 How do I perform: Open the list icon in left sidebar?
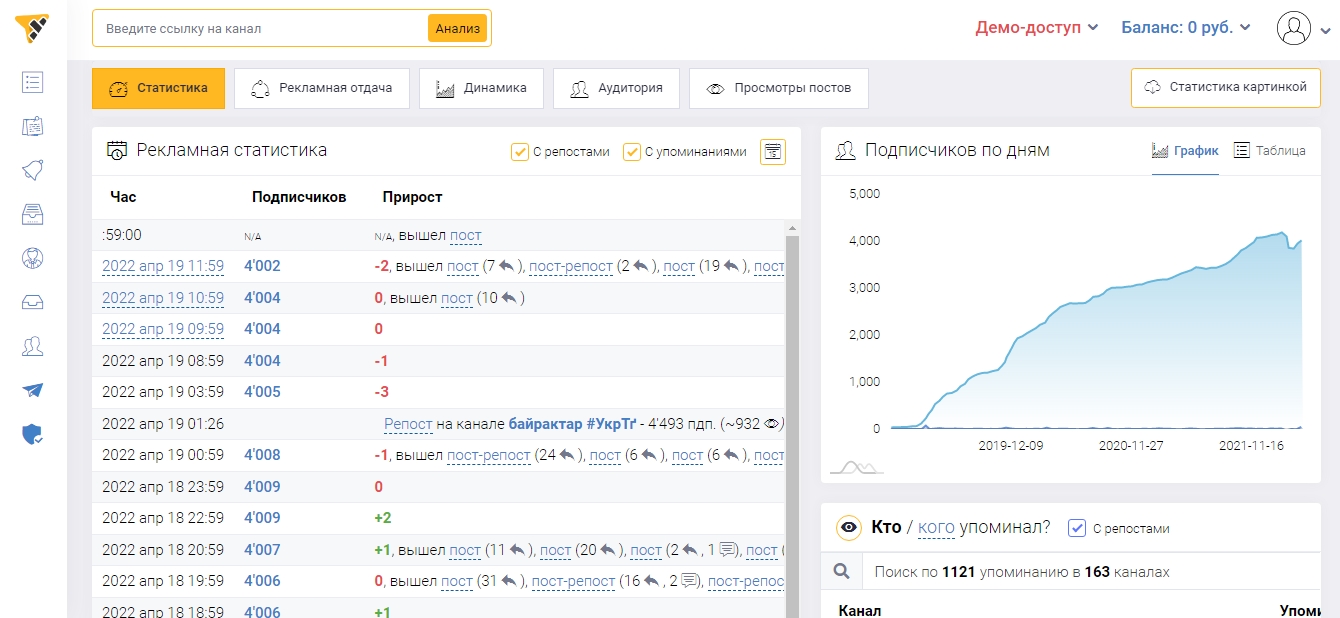click(x=32, y=82)
